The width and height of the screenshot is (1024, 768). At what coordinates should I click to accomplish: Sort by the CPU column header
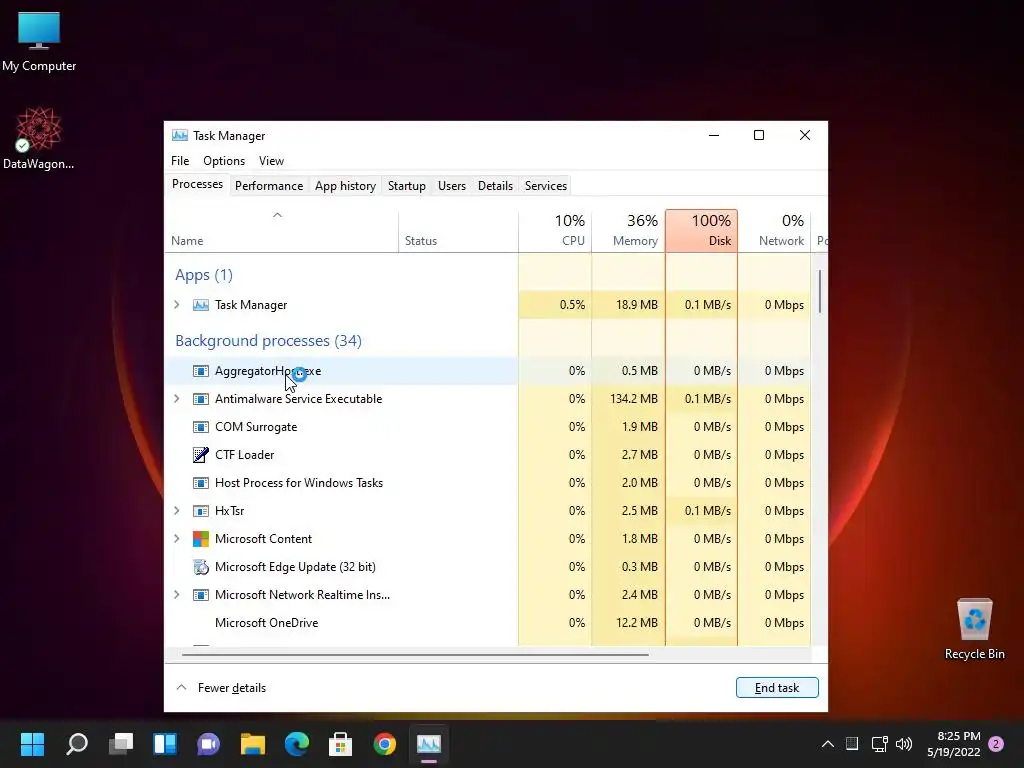pos(555,231)
